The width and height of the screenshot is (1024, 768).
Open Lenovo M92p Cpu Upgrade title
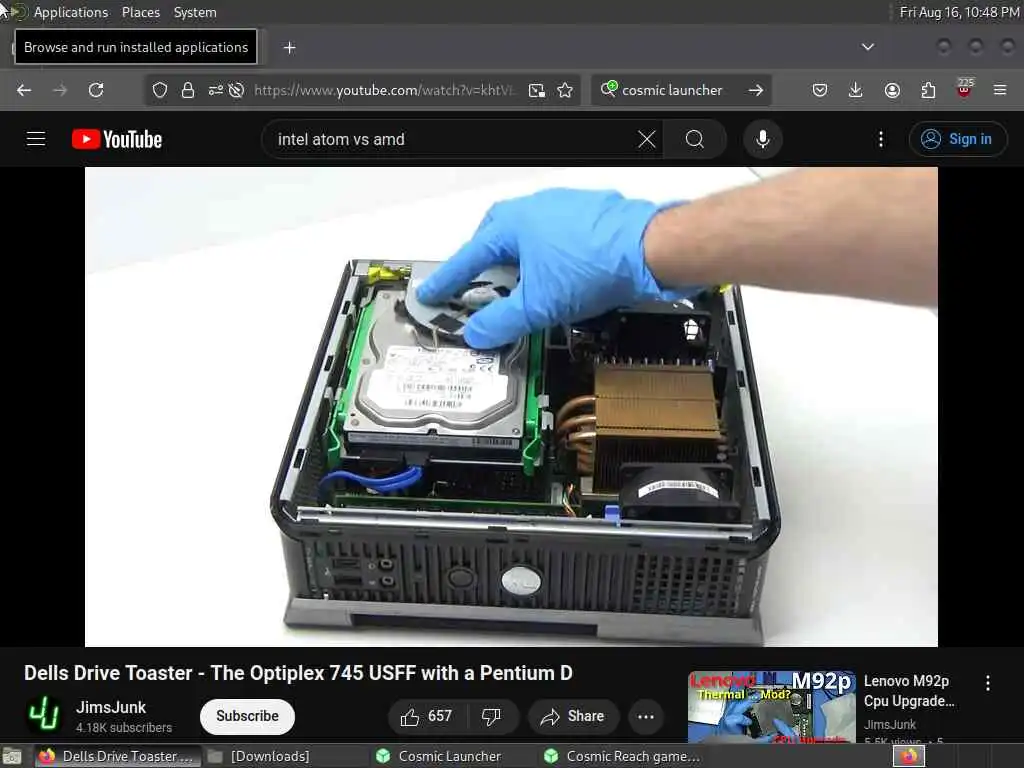(x=909, y=691)
